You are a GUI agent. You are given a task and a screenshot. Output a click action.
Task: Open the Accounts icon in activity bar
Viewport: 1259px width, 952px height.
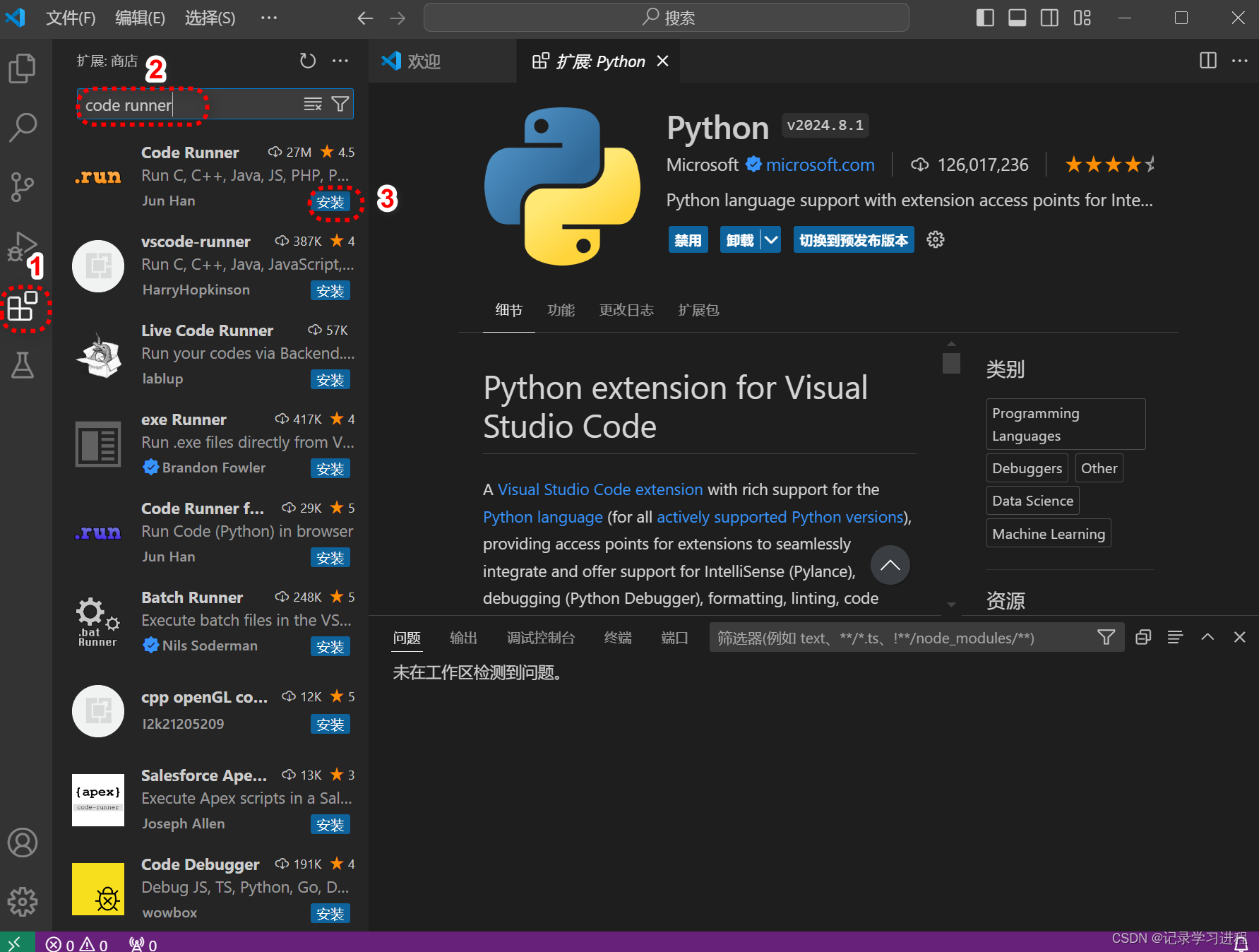coord(22,843)
